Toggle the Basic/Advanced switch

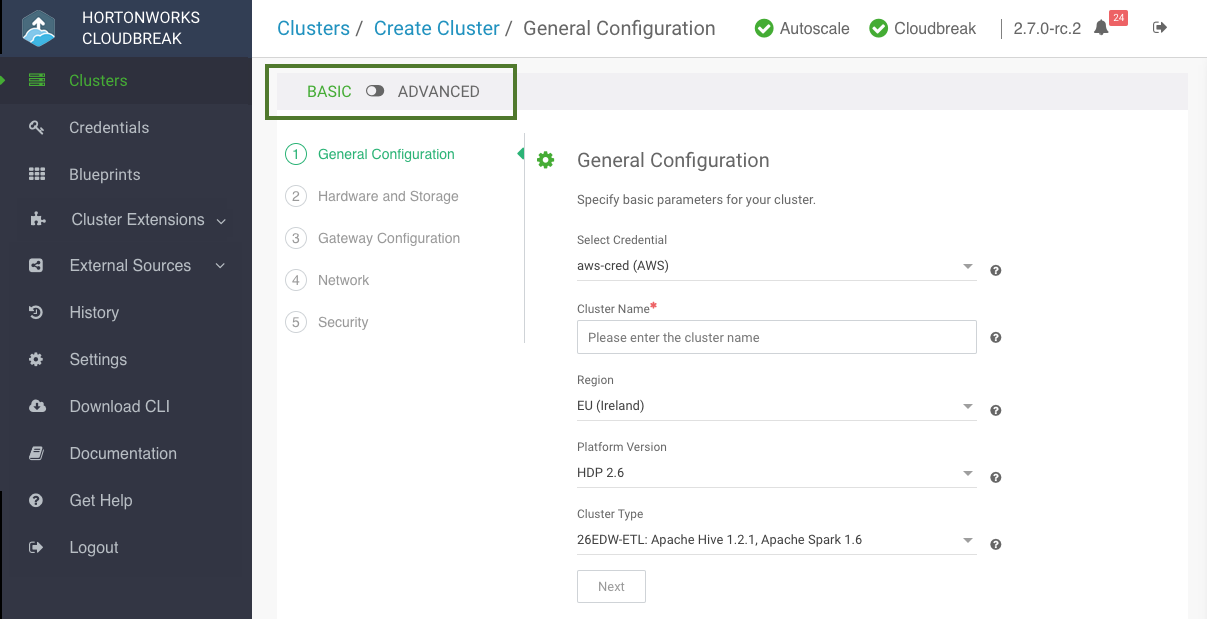click(x=375, y=91)
